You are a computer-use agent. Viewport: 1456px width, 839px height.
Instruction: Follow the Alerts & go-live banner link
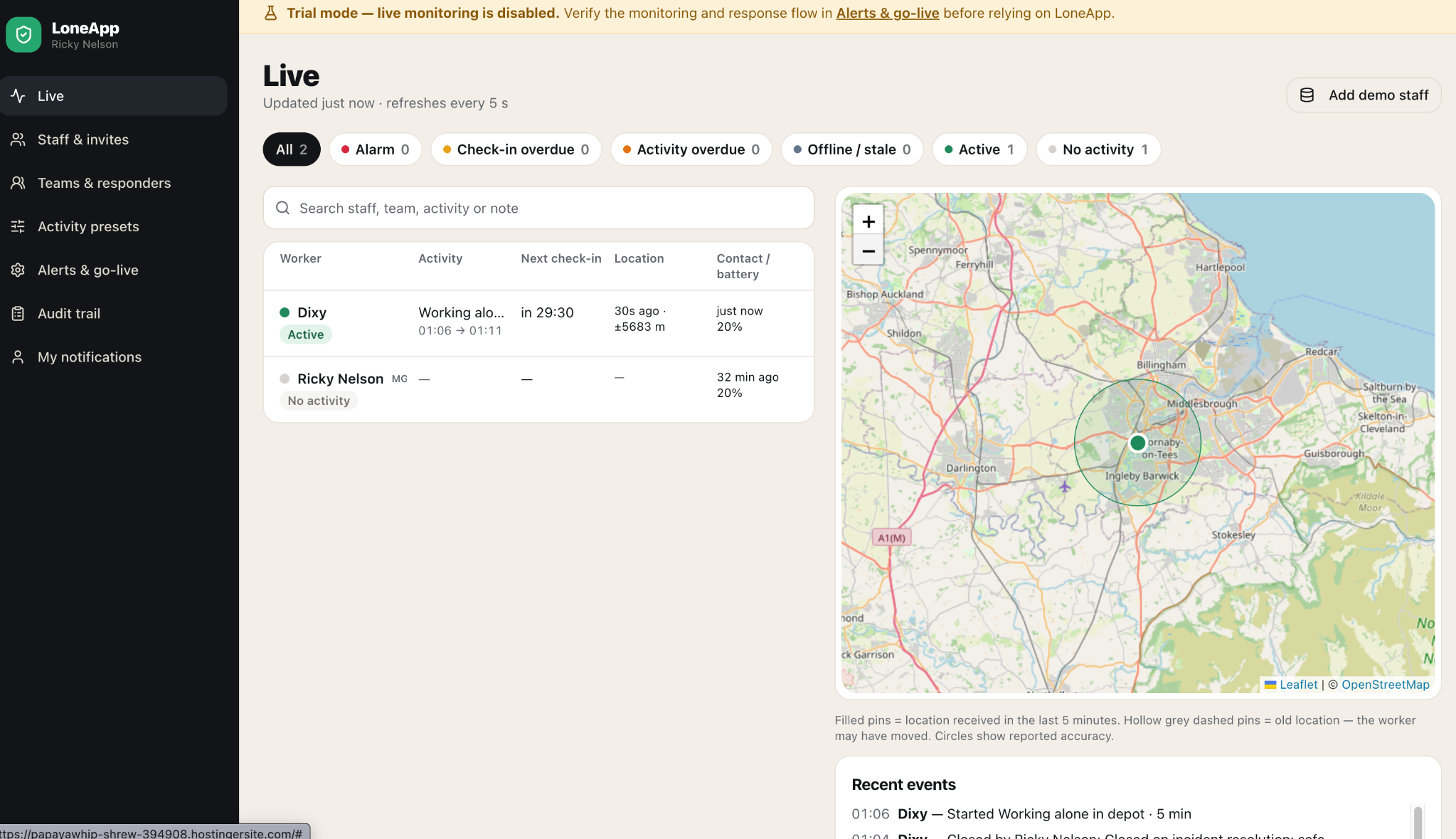click(888, 13)
